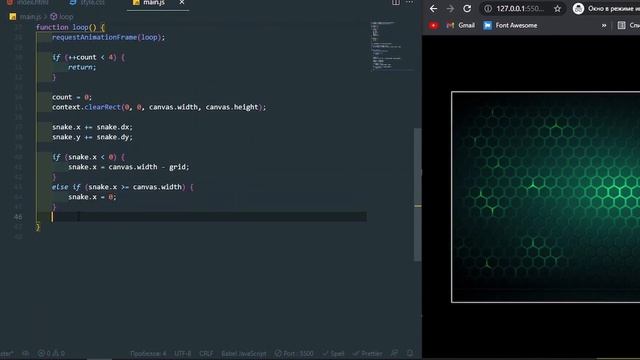Click 'context.clearRect' call
The image size is (640, 360).
pos(159,107)
